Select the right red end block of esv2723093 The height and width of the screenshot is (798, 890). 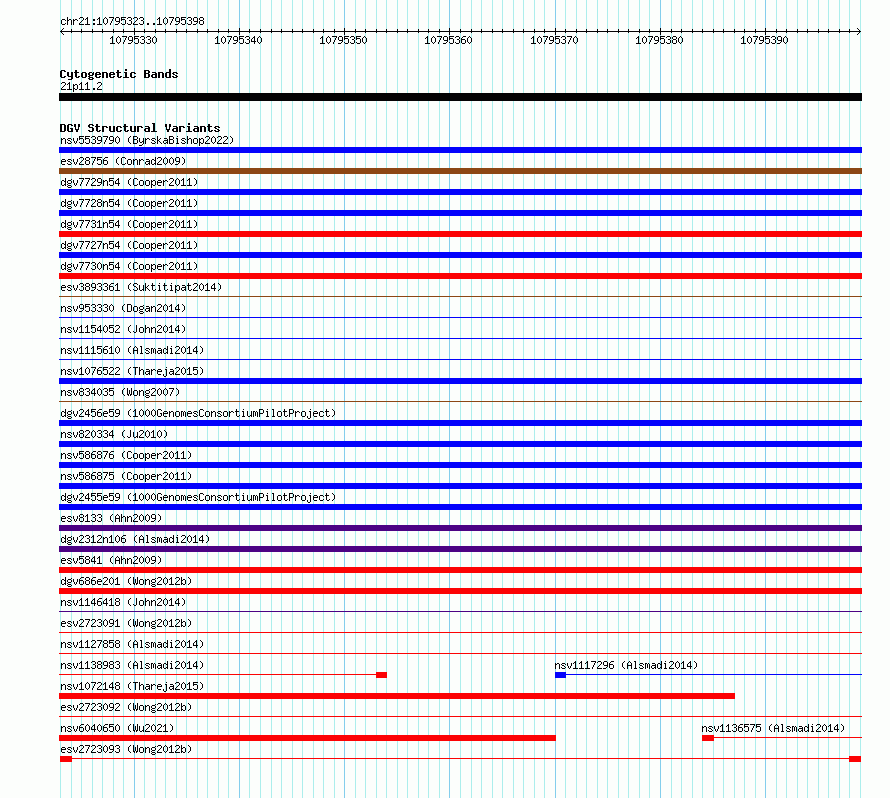[855, 759]
